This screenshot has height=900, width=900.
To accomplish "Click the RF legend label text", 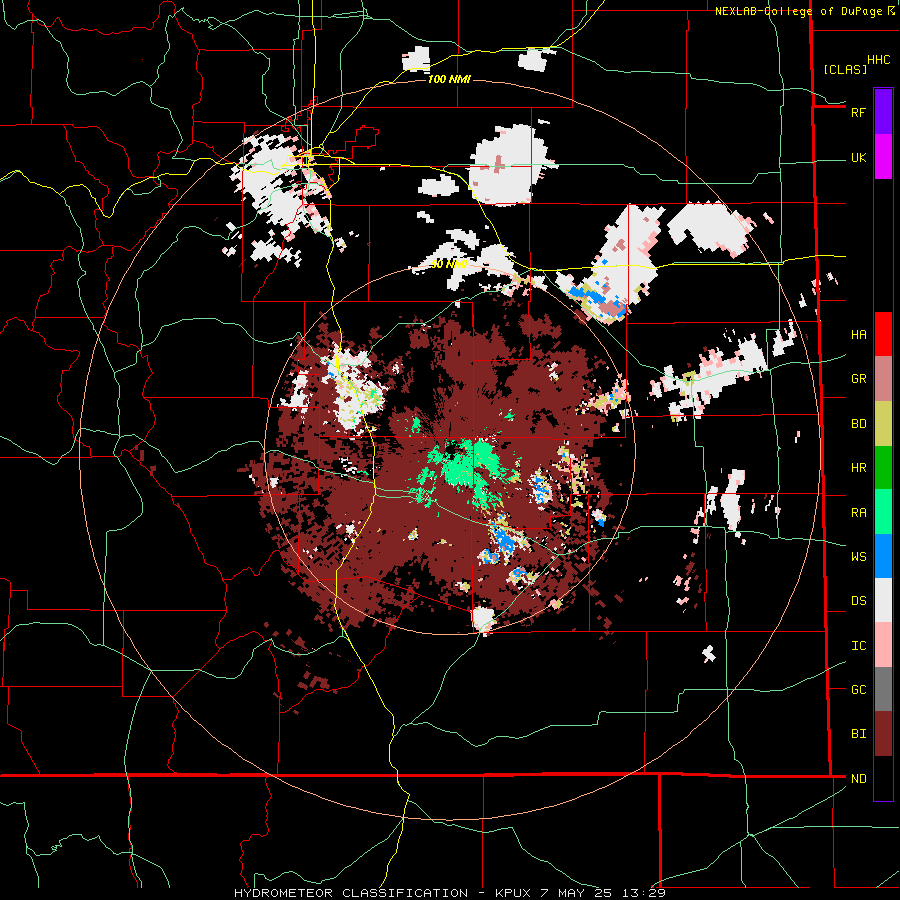I will pyautogui.click(x=858, y=112).
